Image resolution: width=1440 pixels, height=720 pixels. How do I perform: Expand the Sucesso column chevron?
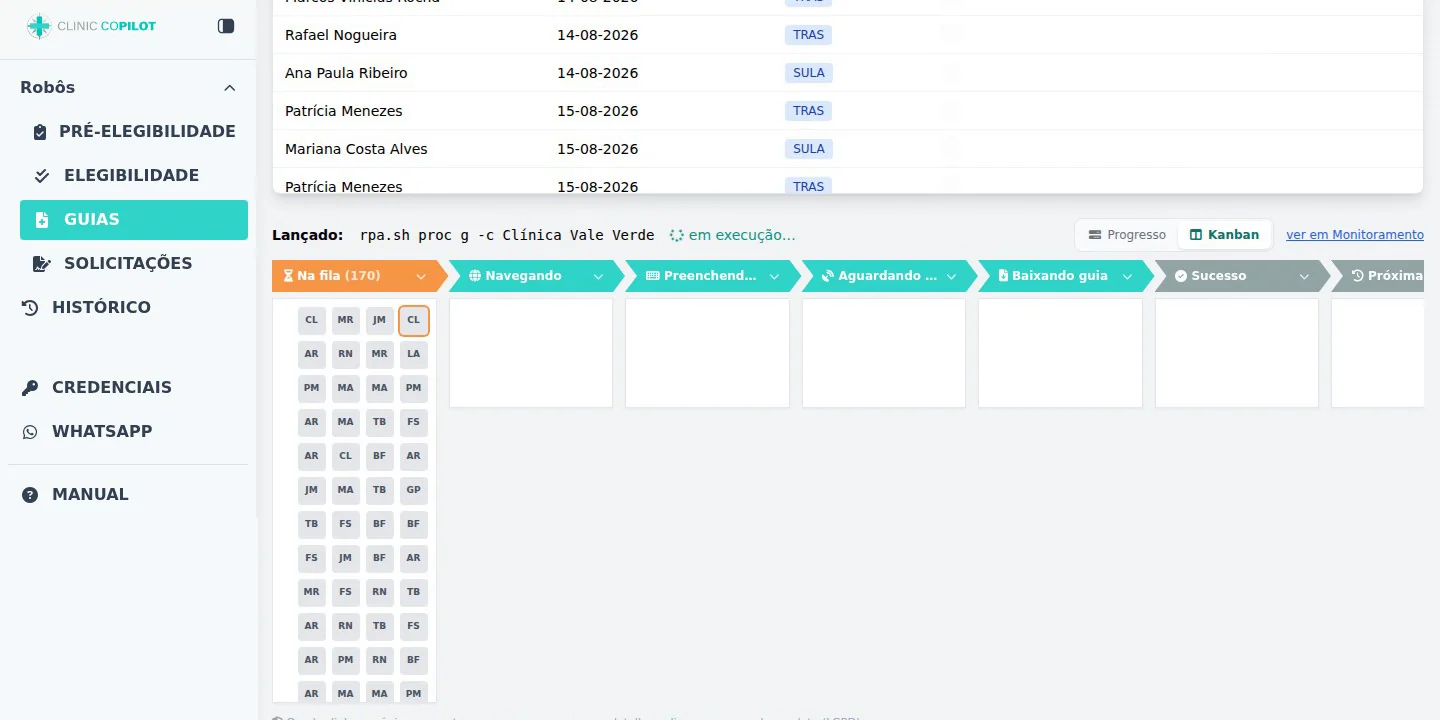(1304, 277)
